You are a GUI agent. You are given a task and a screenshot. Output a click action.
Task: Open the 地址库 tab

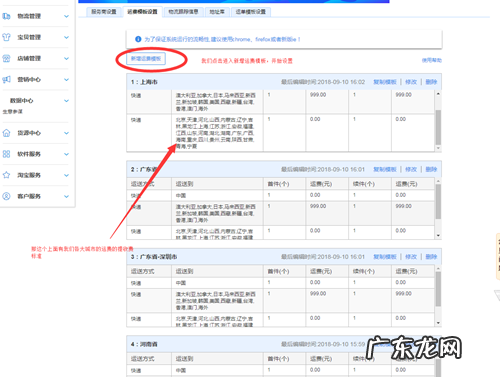[x=217, y=12]
